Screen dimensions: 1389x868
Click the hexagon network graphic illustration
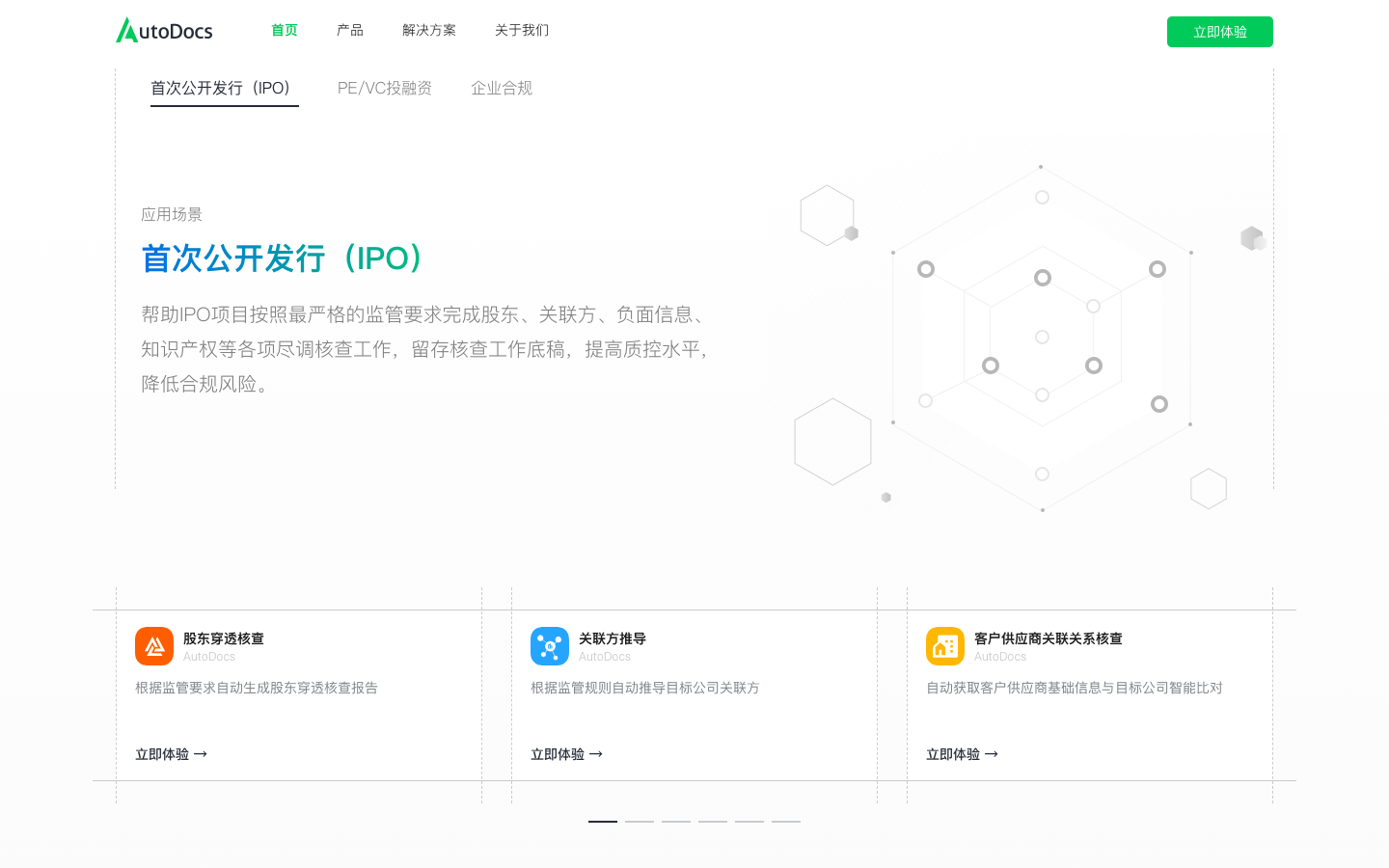(x=1042, y=338)
